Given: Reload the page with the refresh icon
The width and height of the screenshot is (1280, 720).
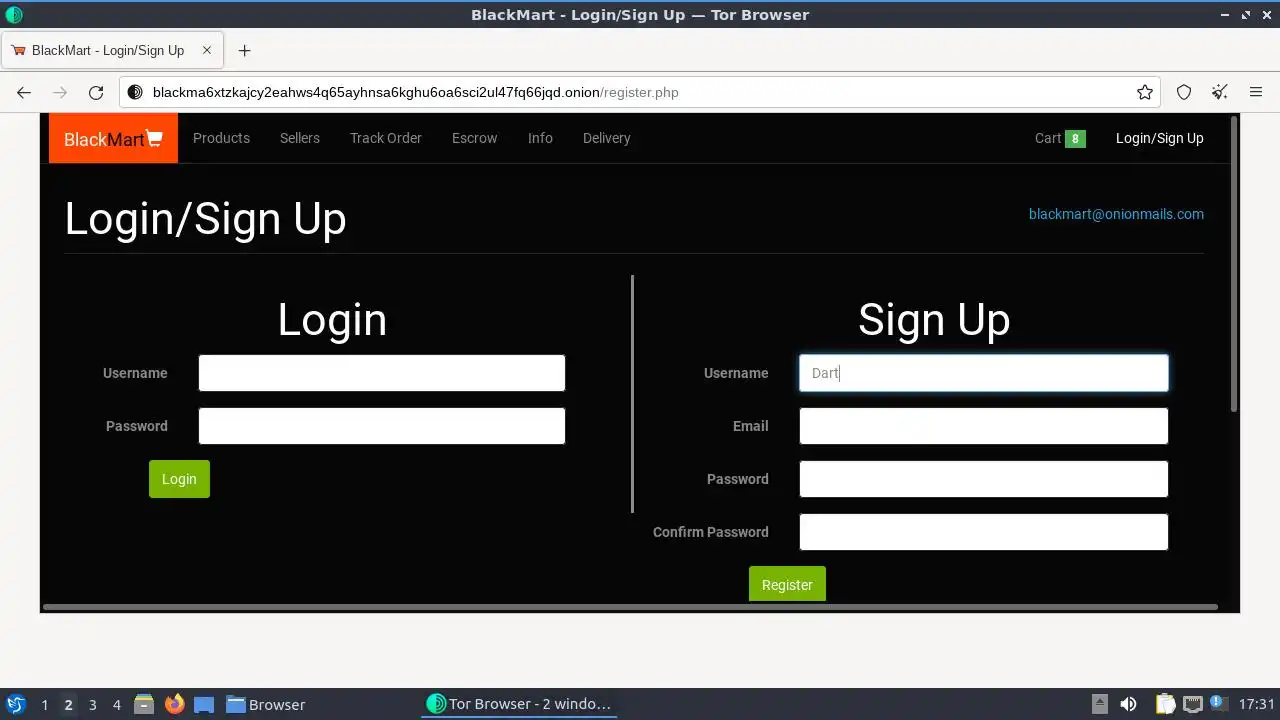Looking at the screenshot, I should [96, 92].
